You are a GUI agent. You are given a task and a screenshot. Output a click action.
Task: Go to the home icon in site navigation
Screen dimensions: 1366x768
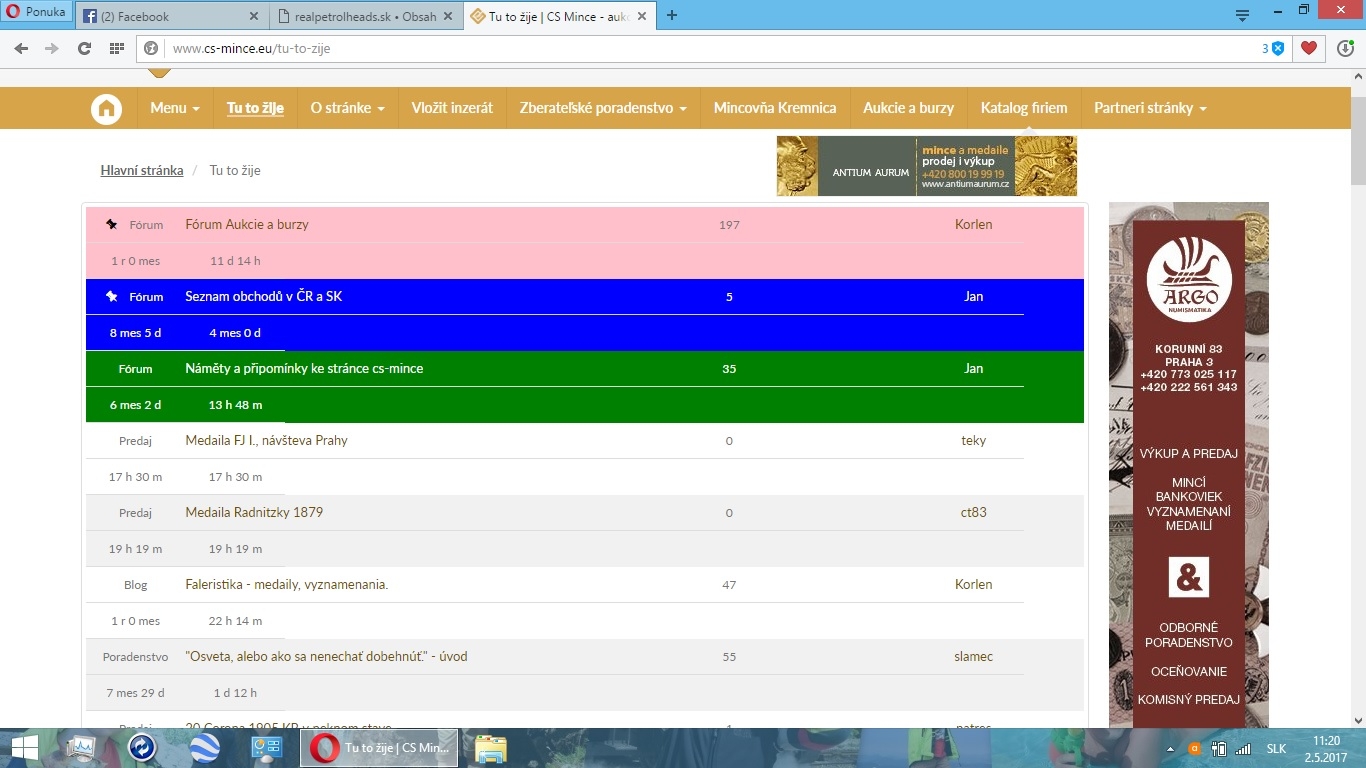(x=106, y=108)
